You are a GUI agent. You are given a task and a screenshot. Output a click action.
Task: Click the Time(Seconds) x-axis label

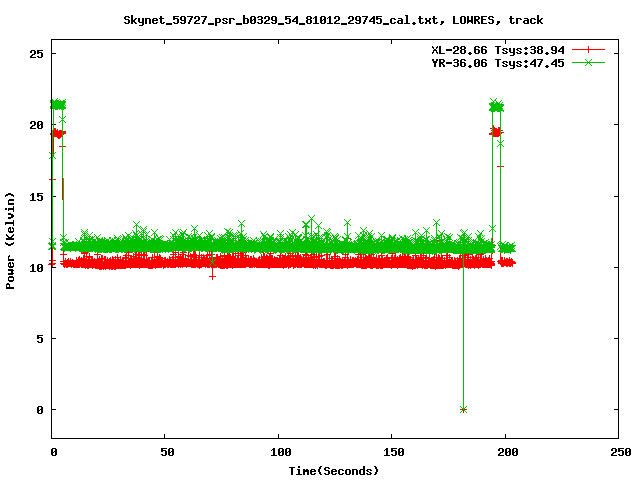pyautogui.click(x=333, y=471)
